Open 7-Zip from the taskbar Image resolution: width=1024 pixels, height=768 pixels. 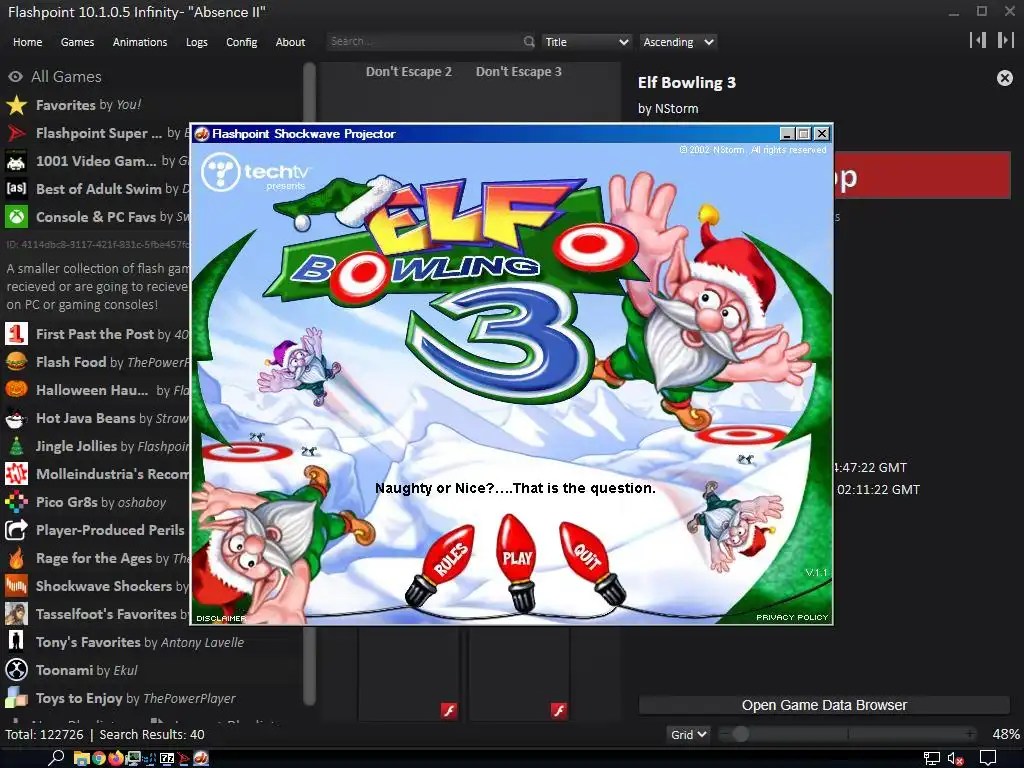pyautogui.click(x=167, y=758)
